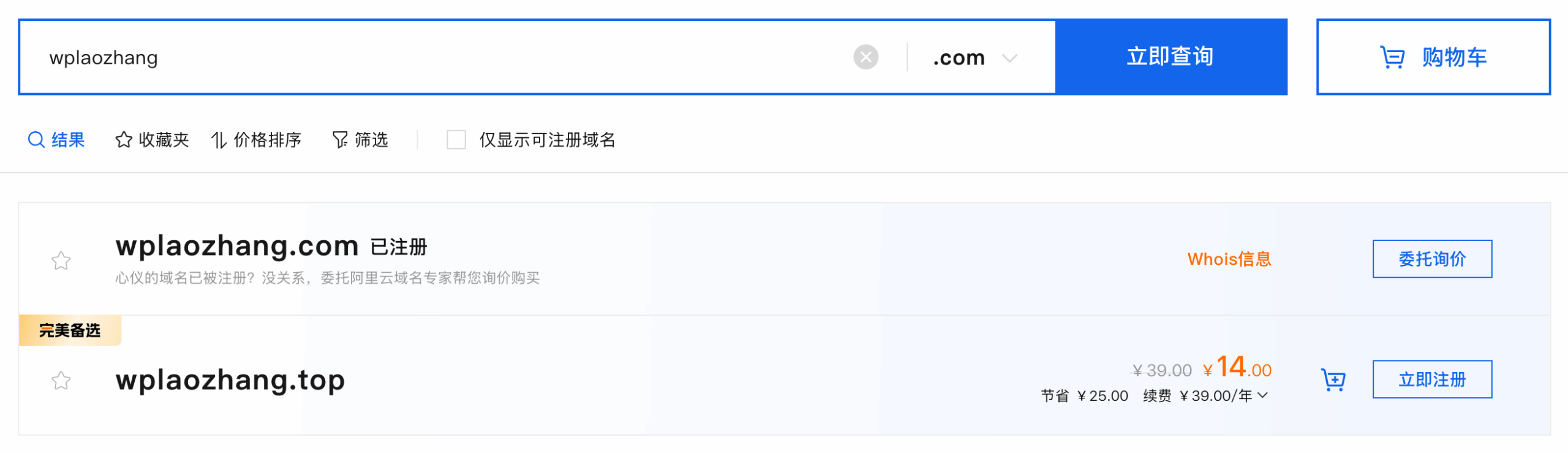Add wplaozhang.top to cart icon
This screenshot has height=453, width=1568.
click(1333, 380)
